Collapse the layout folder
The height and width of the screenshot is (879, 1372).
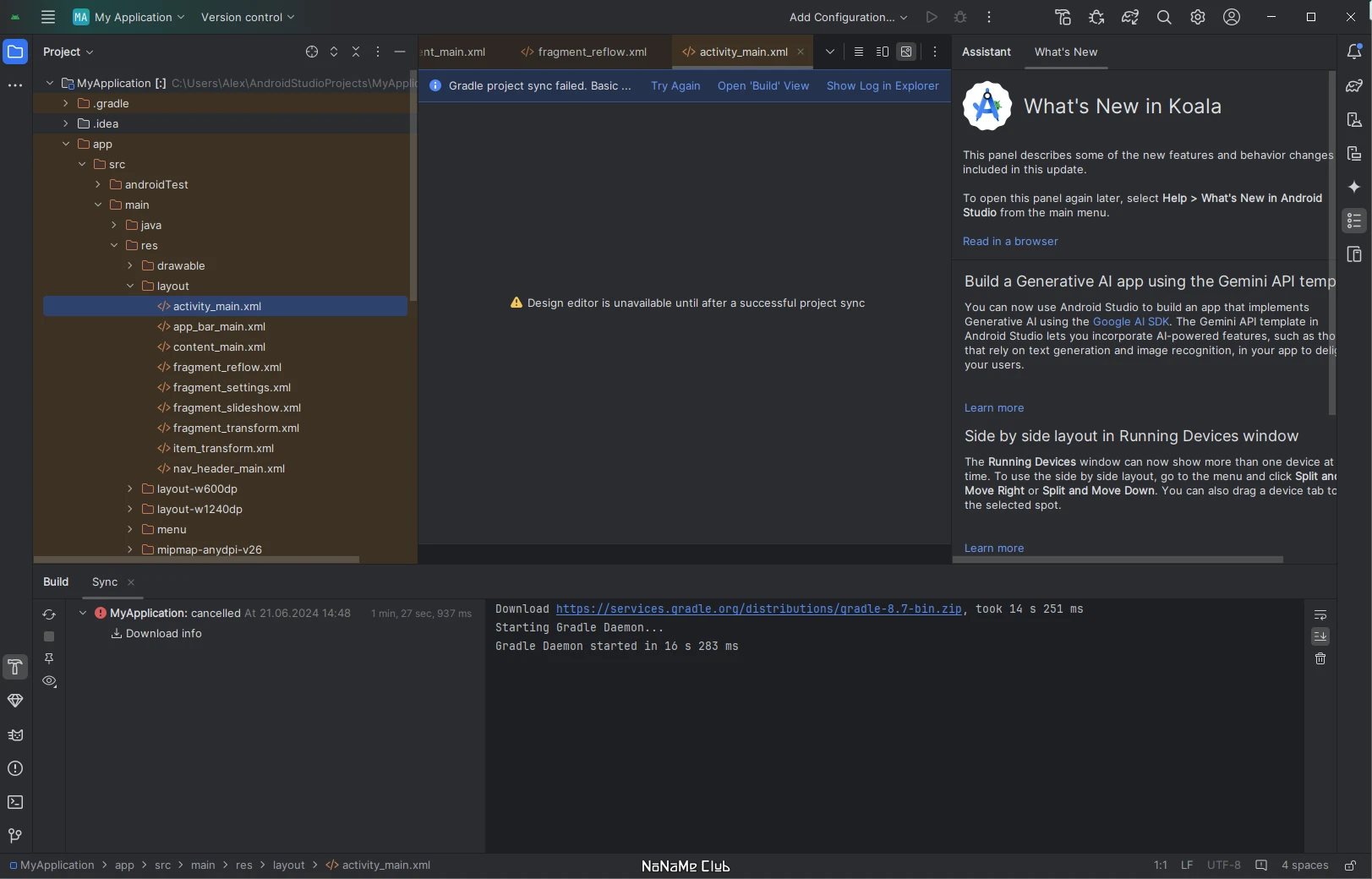coord(130,286)
